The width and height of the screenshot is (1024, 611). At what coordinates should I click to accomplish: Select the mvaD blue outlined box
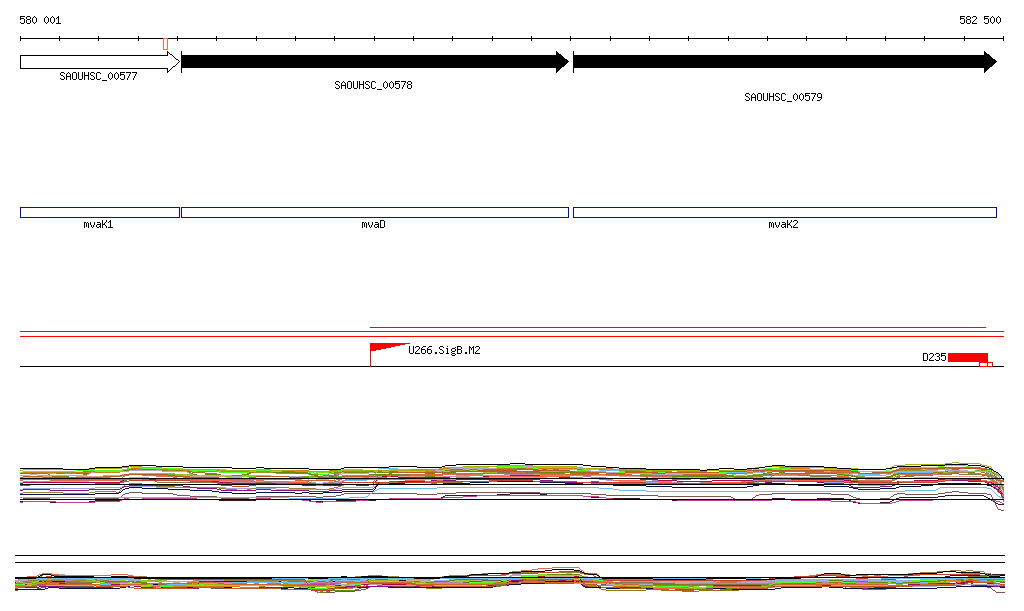click(374, 212)
